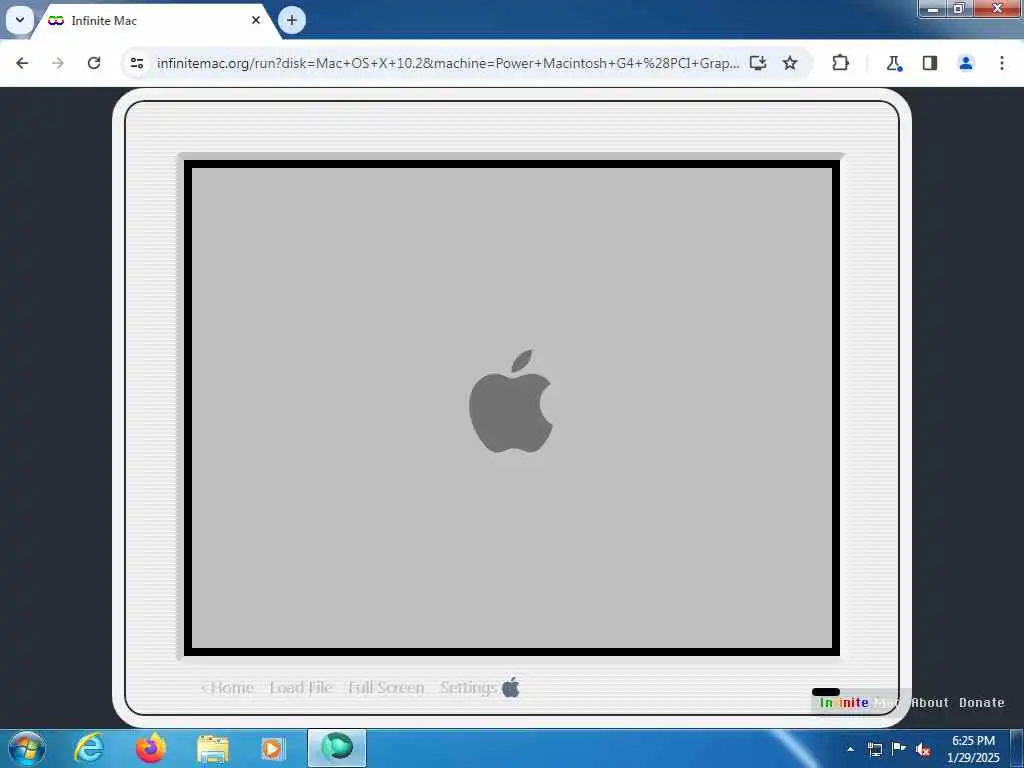This screenshot has height=768, width=1024.
Task: Launch Firefox from the taskbar
Action: [x=151, y=748]
